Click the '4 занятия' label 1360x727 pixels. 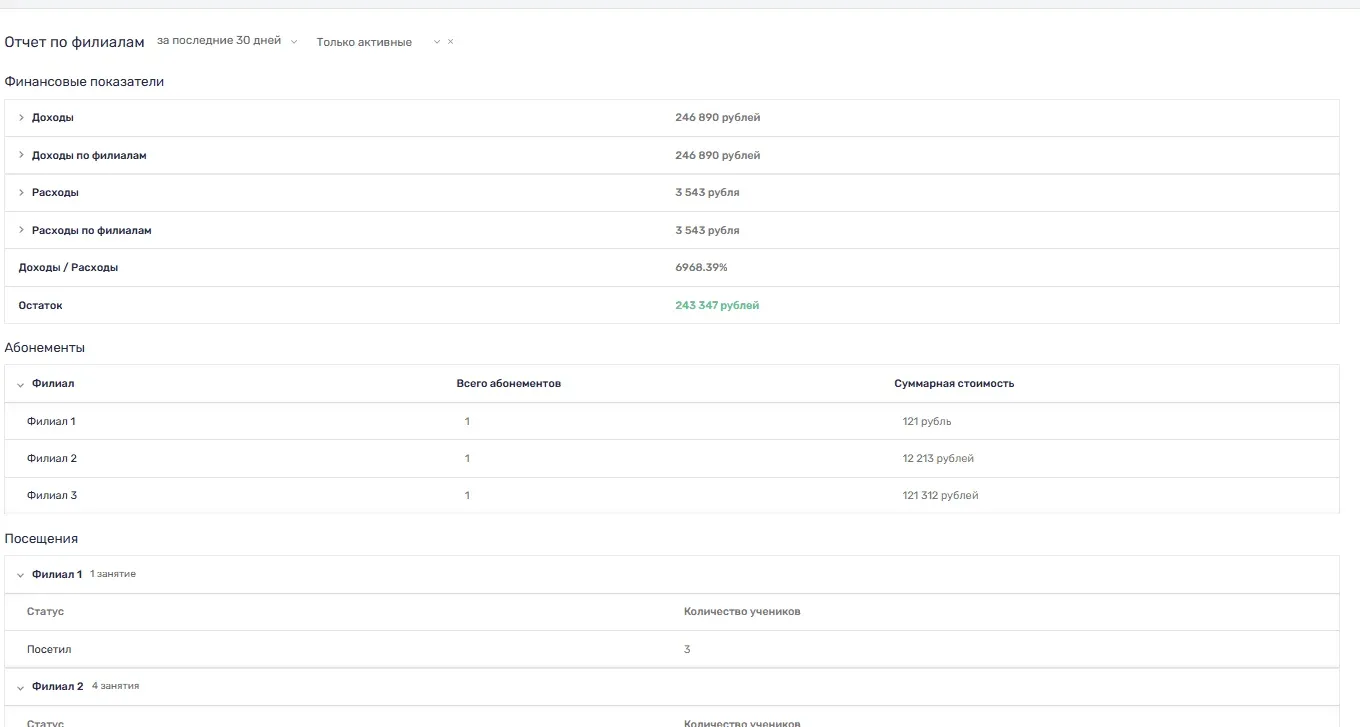click(116, 687)
